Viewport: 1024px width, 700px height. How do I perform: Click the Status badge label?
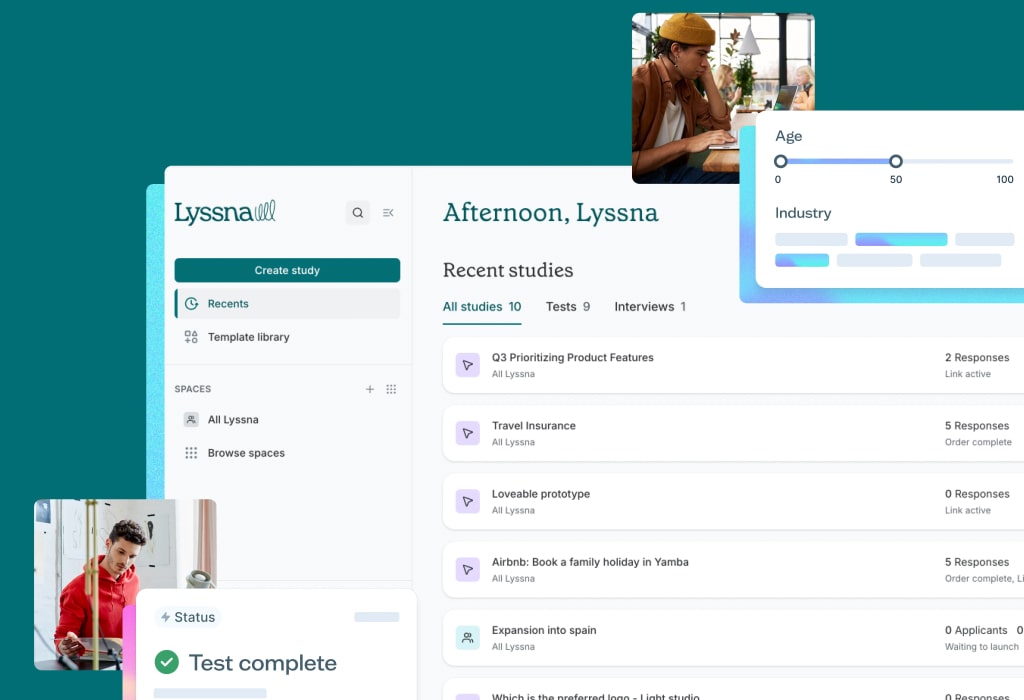(x=187, y=617)
